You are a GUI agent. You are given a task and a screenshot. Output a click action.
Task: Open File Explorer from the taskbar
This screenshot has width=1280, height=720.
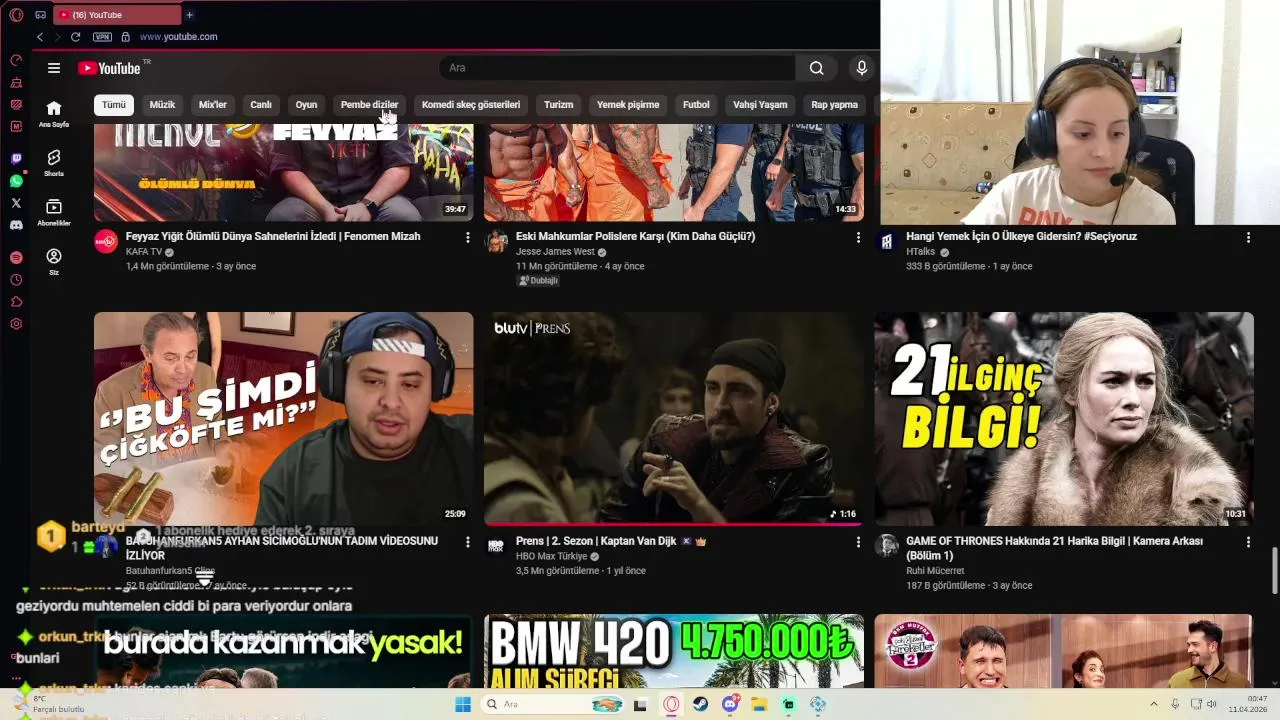759,704
